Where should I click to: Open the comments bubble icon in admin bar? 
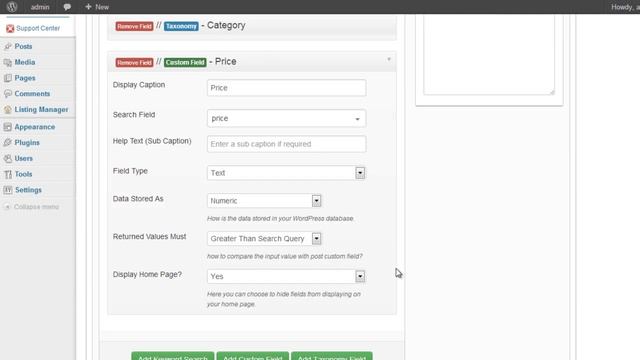pyautogui.click(x=67, y=7)
